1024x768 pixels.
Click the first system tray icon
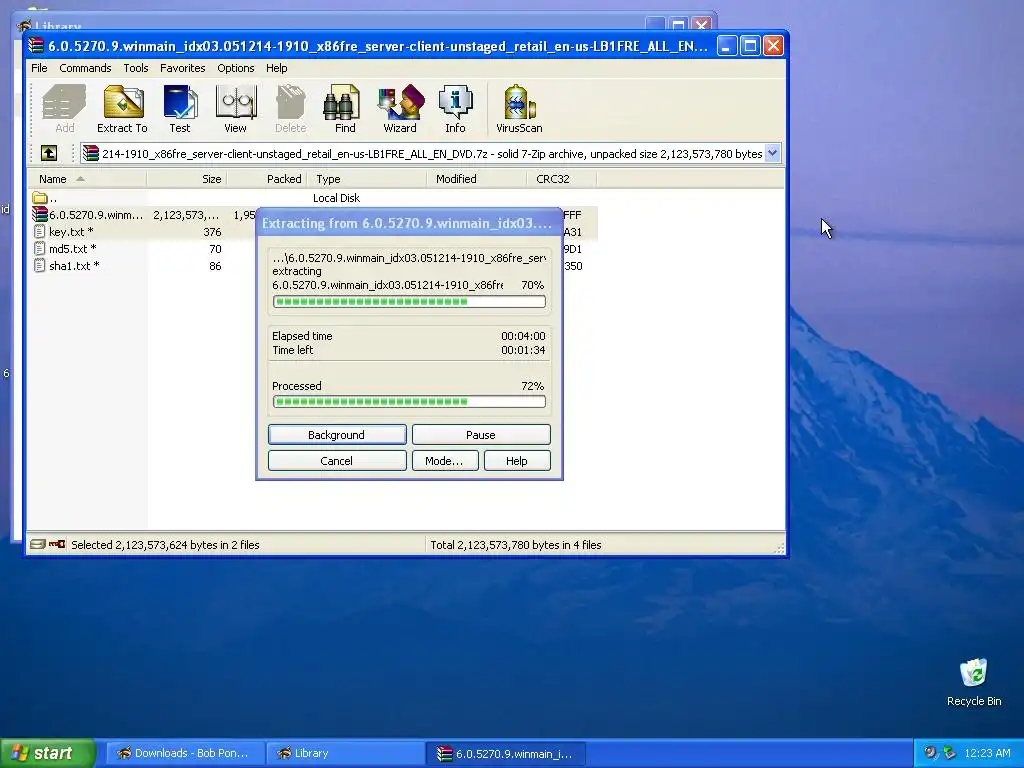930,753
